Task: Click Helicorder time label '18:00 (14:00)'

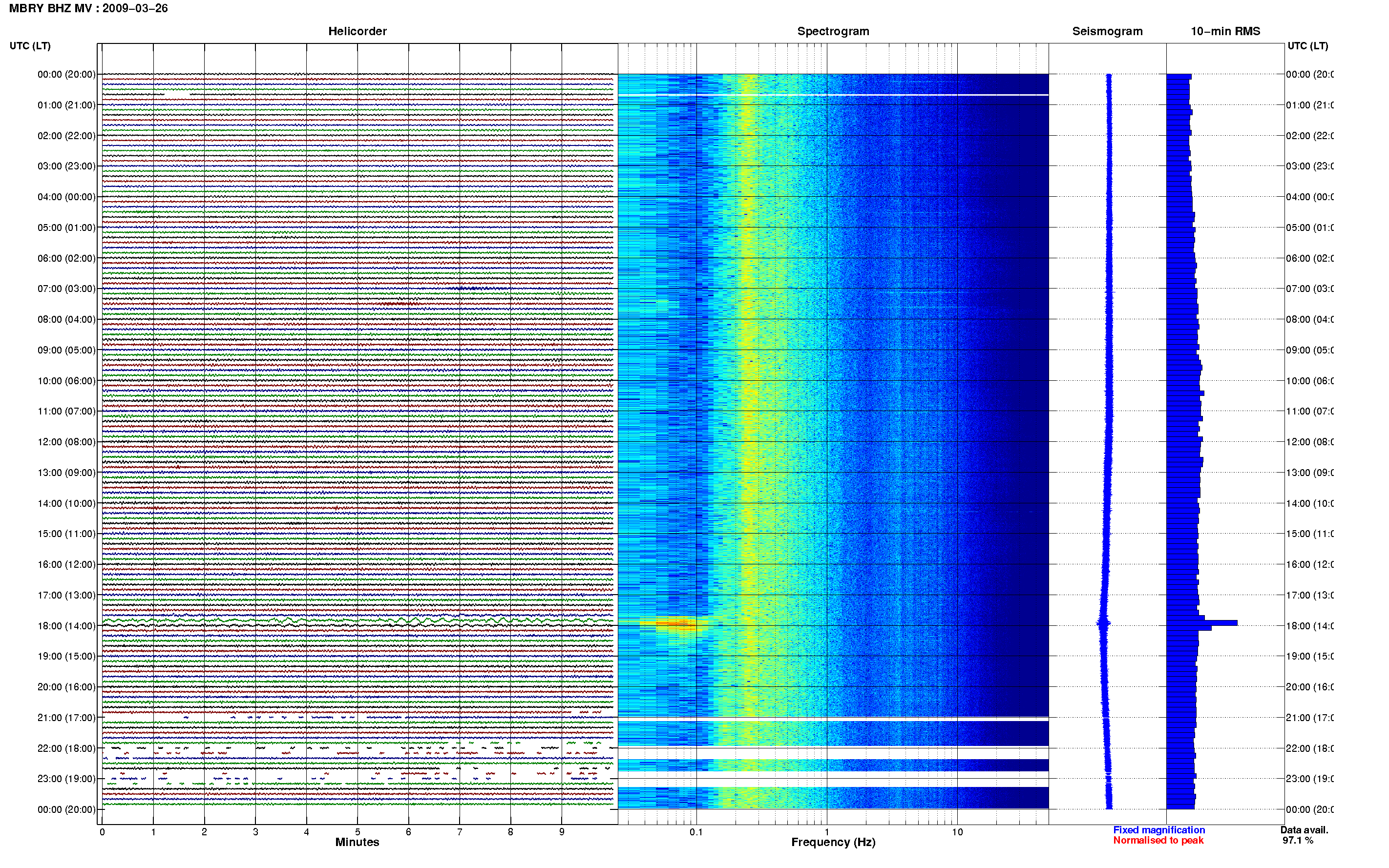Action: [x=66, y=626]
